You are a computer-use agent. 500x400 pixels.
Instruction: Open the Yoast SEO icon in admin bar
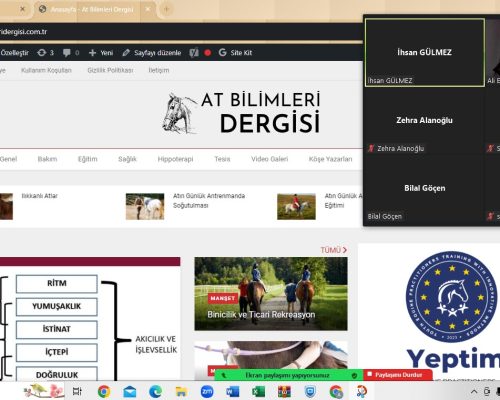[194, 53]
